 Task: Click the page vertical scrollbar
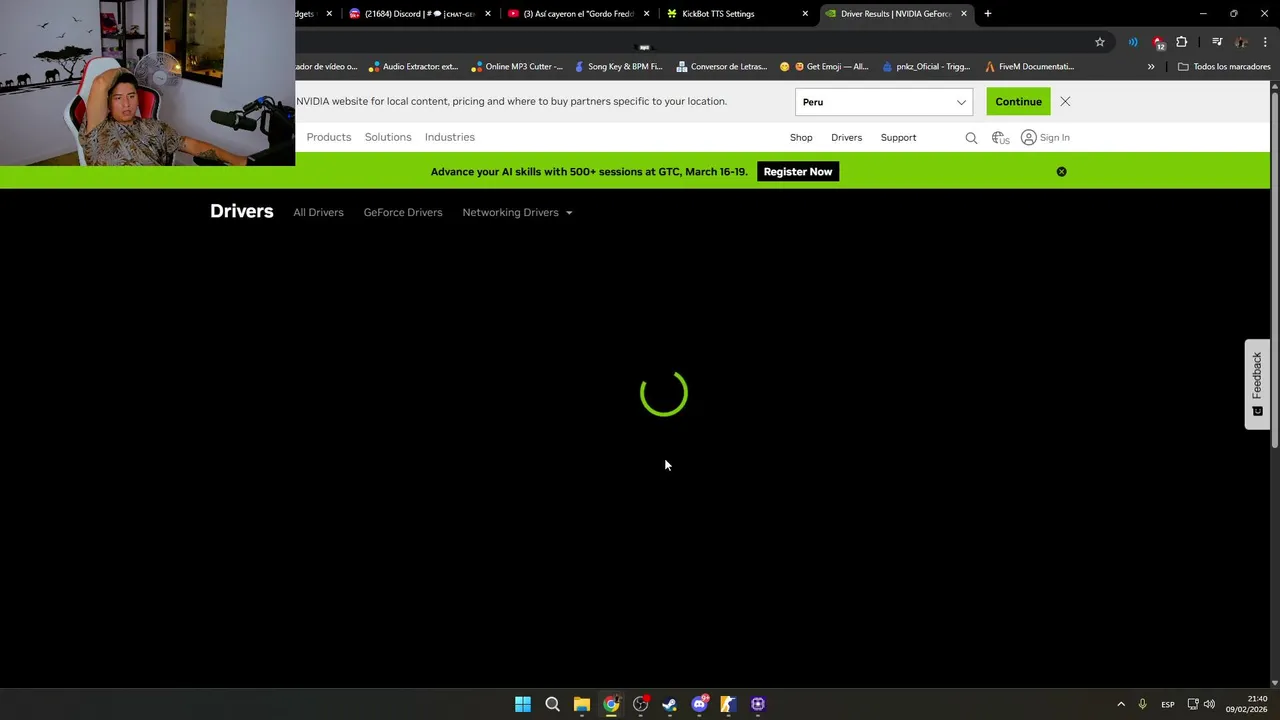point(1275,270)
